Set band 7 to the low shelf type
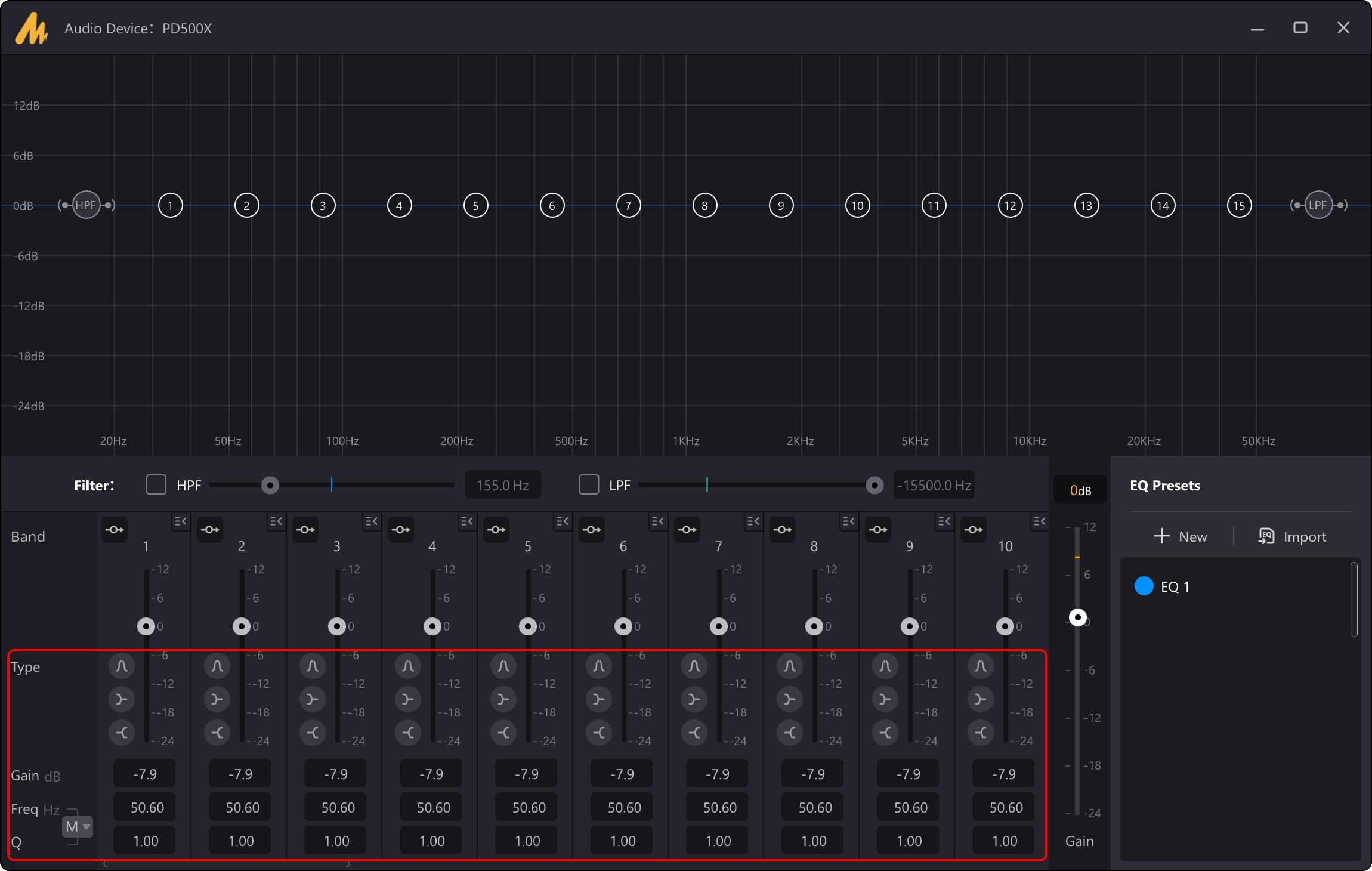Screen dimensions: 1372x871 tap(694, 699)
